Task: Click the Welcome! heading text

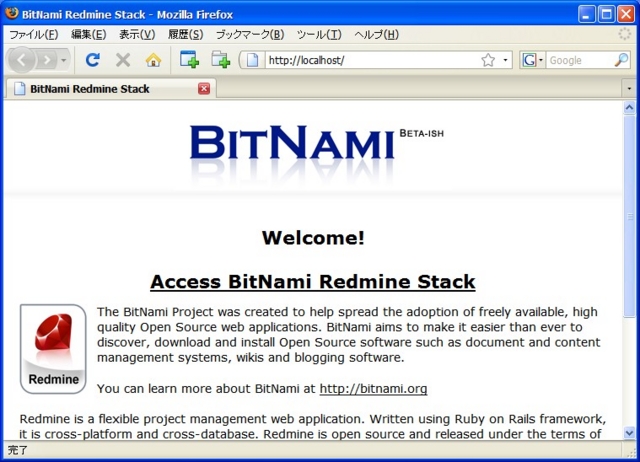Action: click(x=313, y=238)
